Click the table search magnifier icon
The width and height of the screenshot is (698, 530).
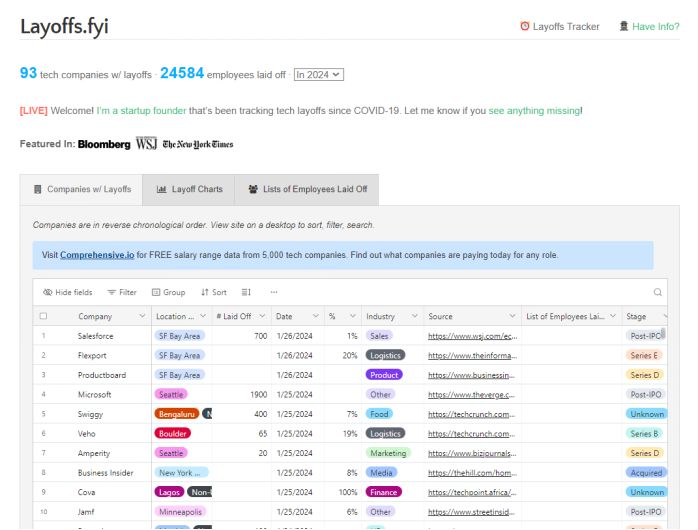coord(657,292)
